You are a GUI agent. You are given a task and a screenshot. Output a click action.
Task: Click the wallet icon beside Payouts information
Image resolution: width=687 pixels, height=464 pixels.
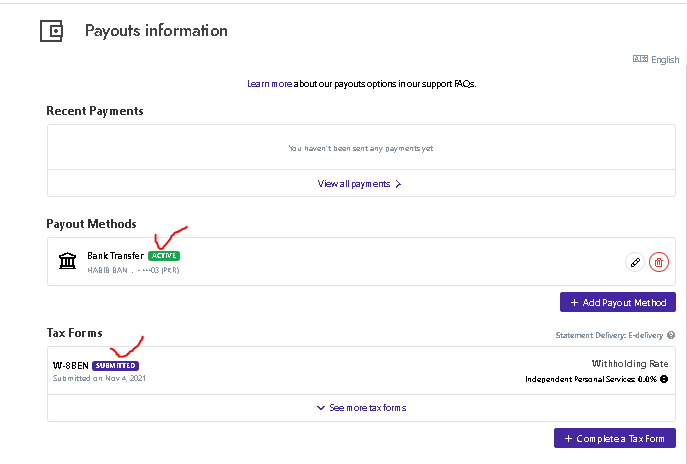[x=51, y=31]
